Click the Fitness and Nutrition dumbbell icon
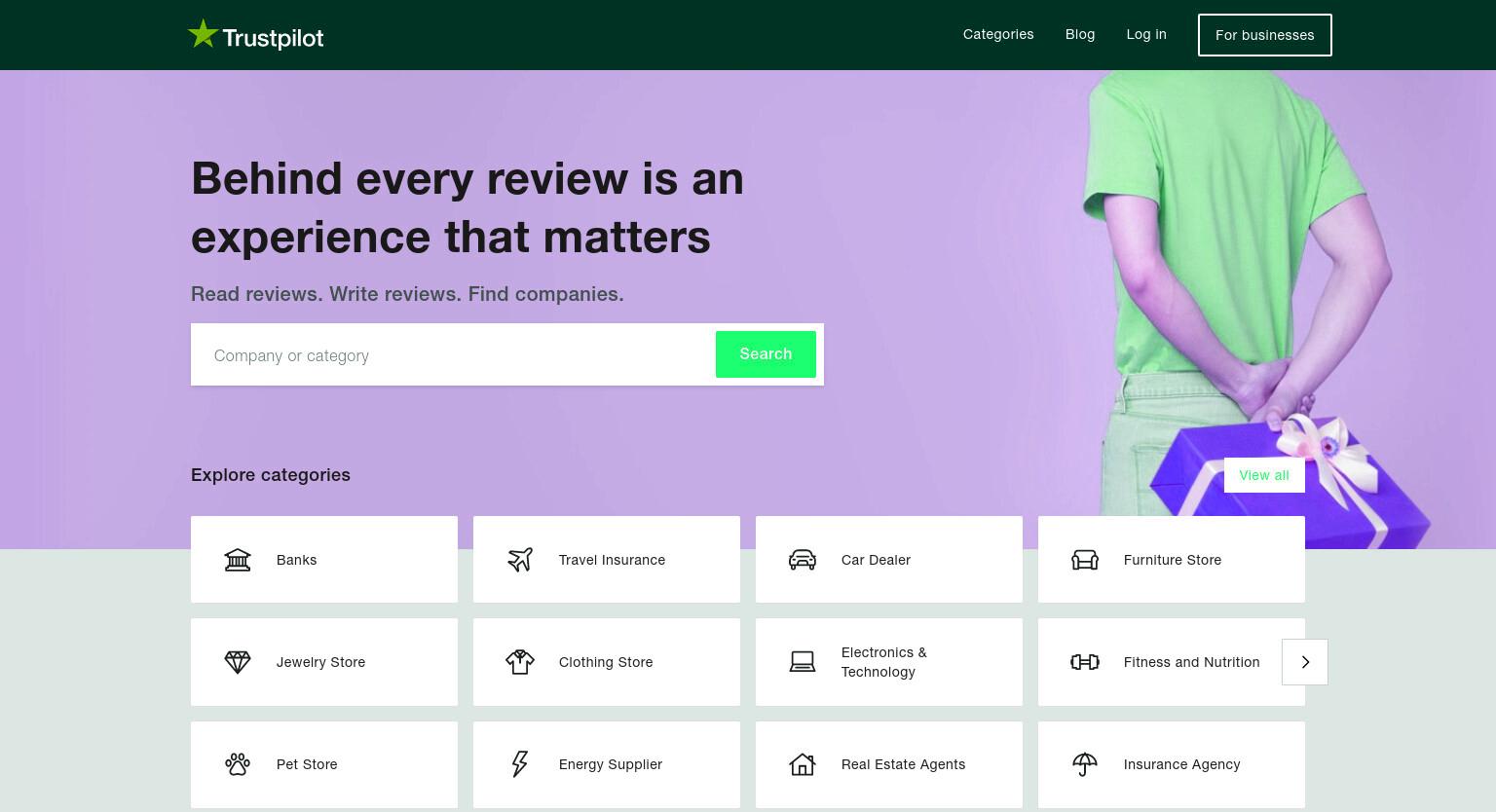 (1085, 662)
